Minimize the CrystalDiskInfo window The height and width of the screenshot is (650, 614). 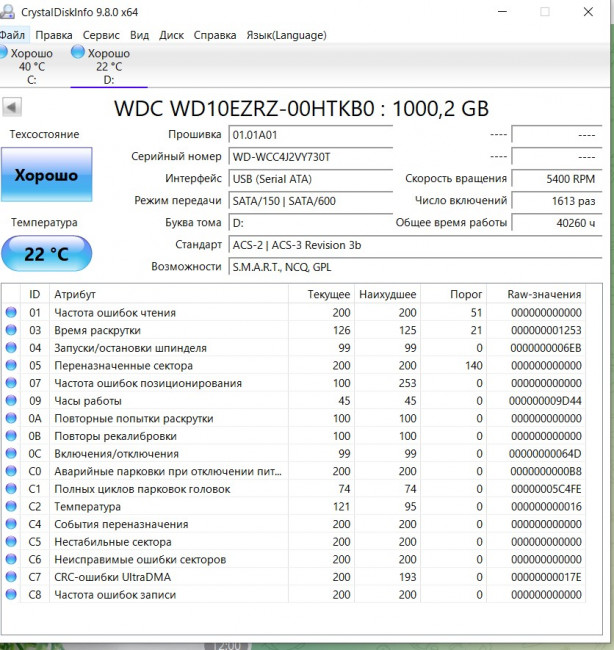[502, 12]
